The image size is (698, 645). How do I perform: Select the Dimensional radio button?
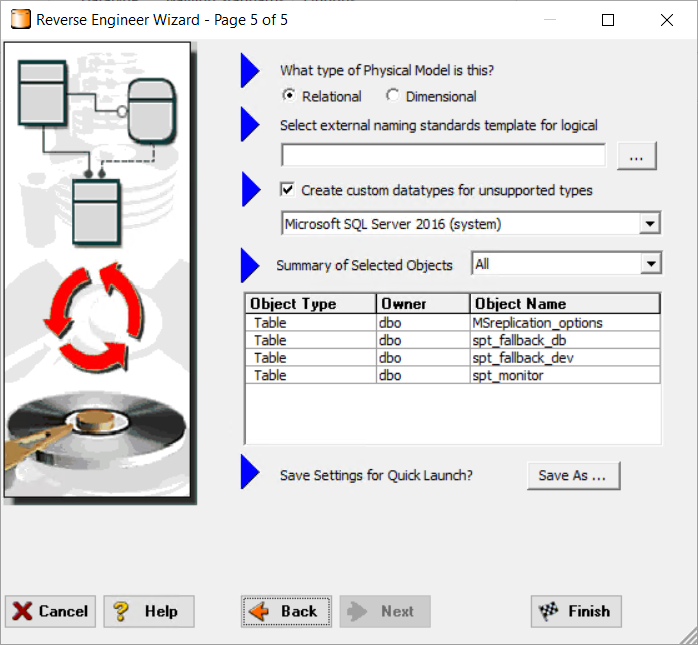(392, 95)
